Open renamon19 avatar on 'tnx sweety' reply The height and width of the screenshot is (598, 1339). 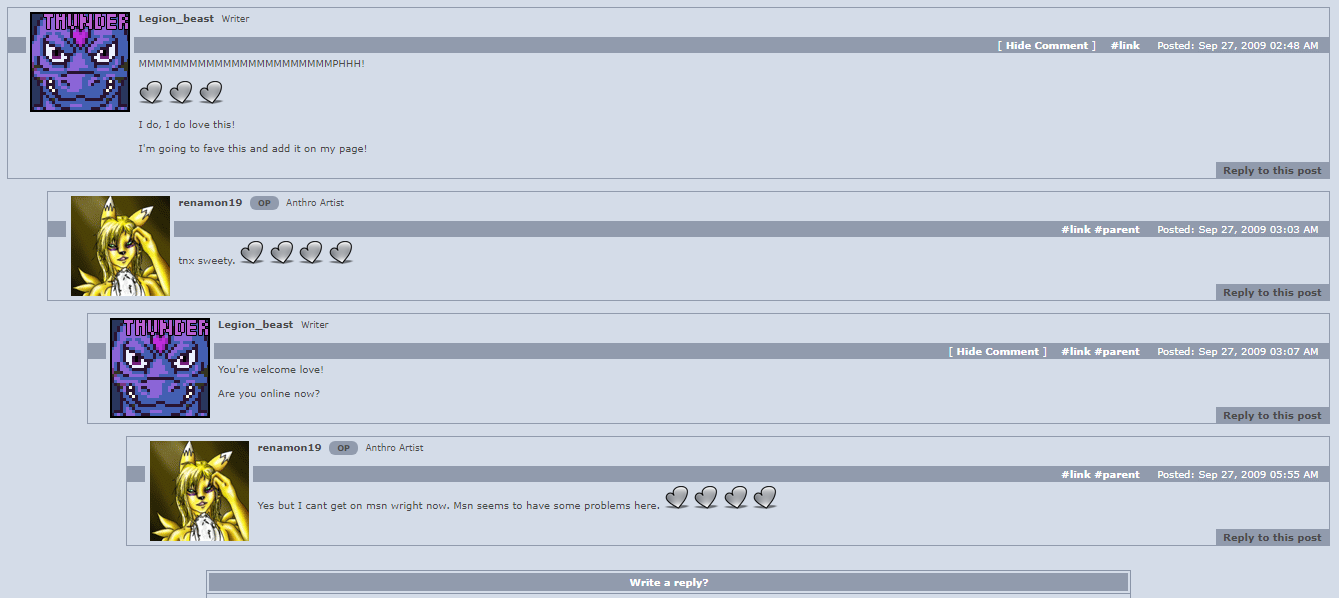coord(120,246)
